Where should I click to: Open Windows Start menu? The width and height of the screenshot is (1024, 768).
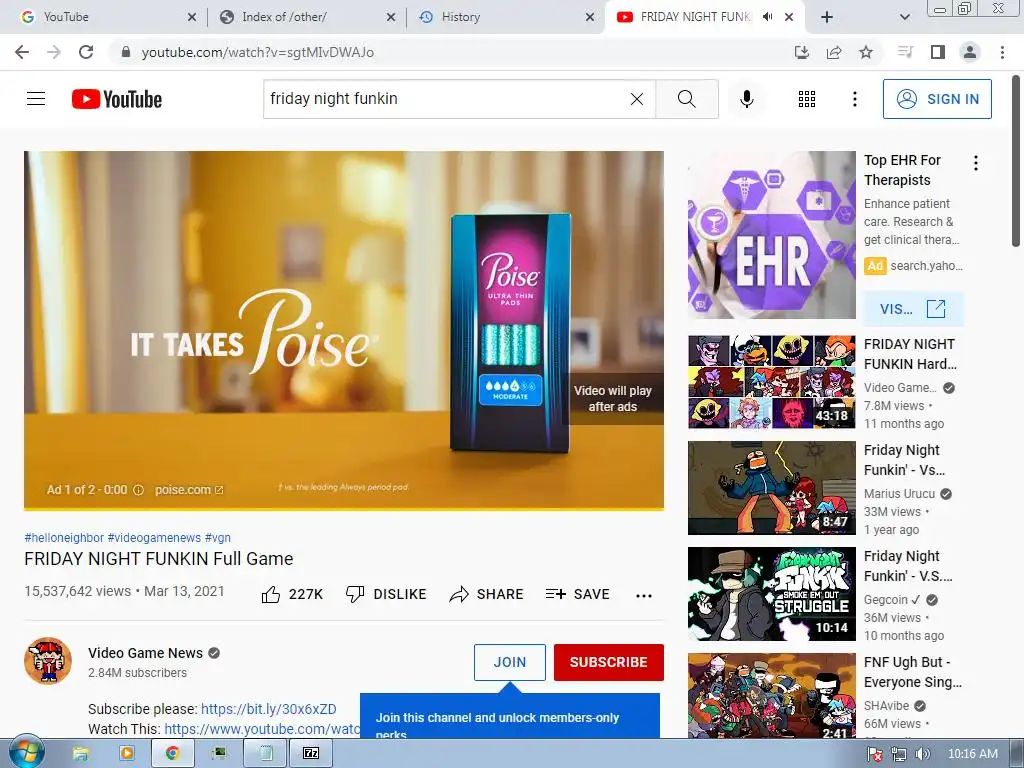point(26,753)
